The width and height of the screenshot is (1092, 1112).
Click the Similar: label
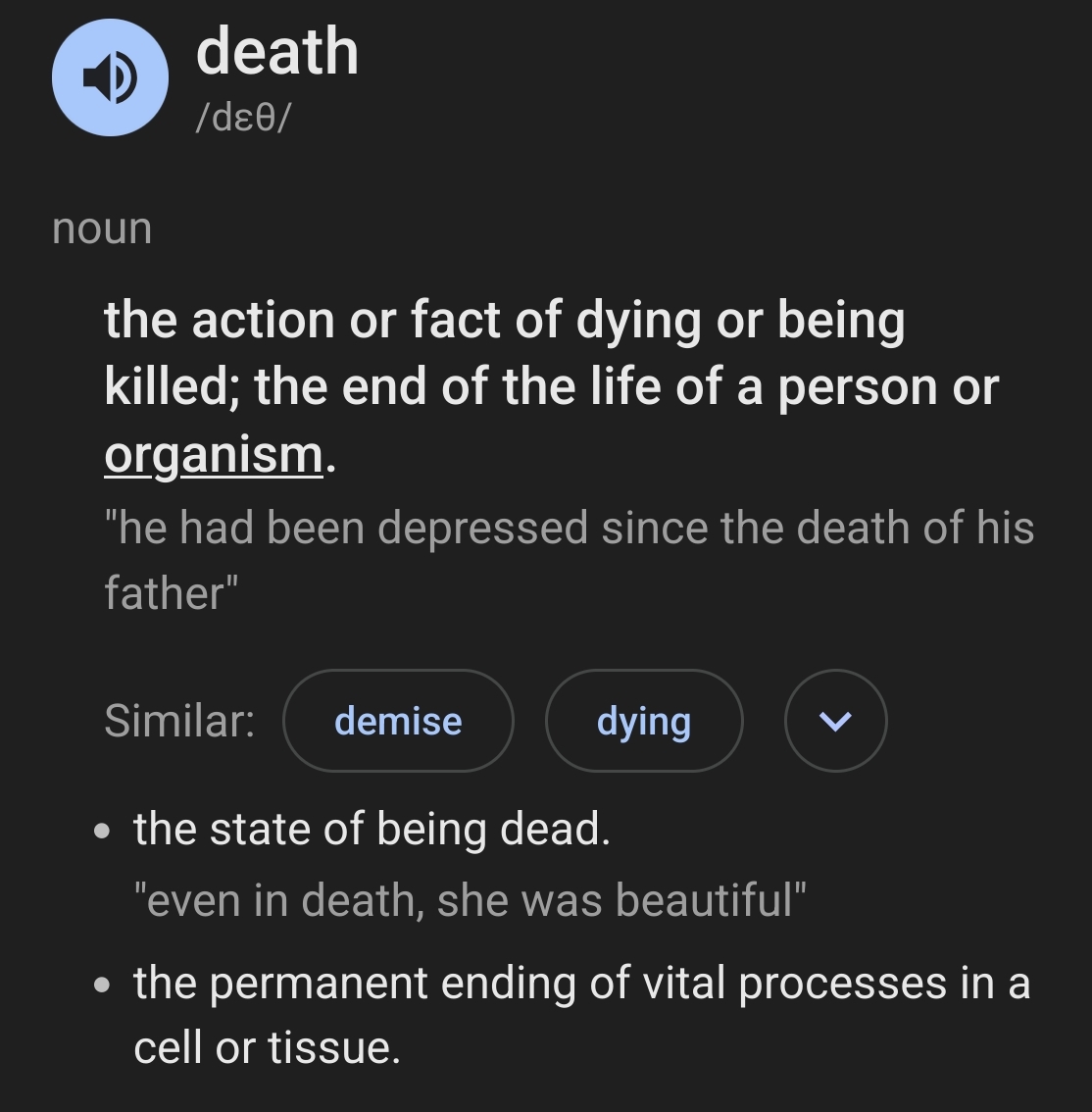179,721
